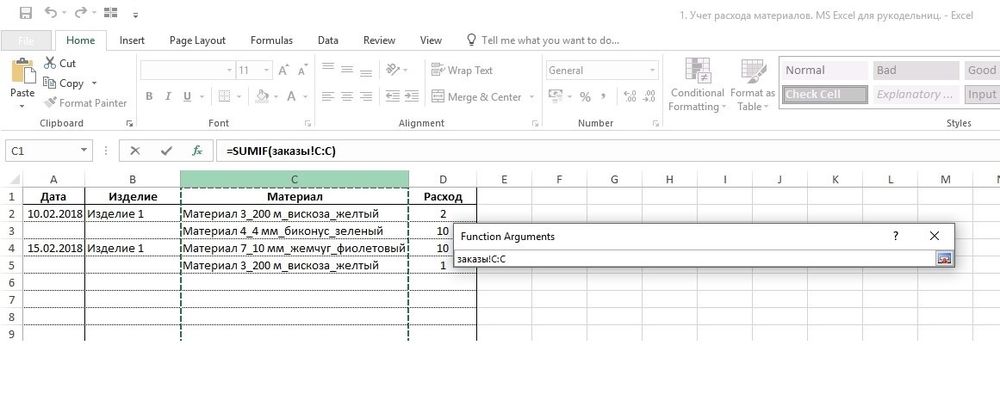Confirm the formula with the checkmark icon
This screenshot has height=413, width=1000.
(166, 151)
